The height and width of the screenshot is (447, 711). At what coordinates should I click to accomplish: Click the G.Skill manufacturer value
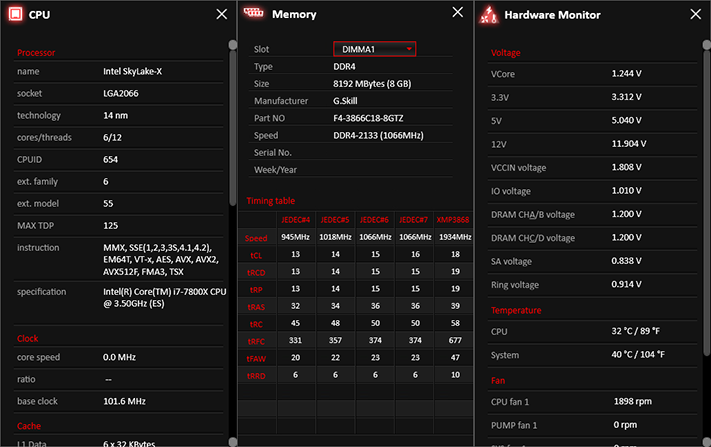coord(346,101)
